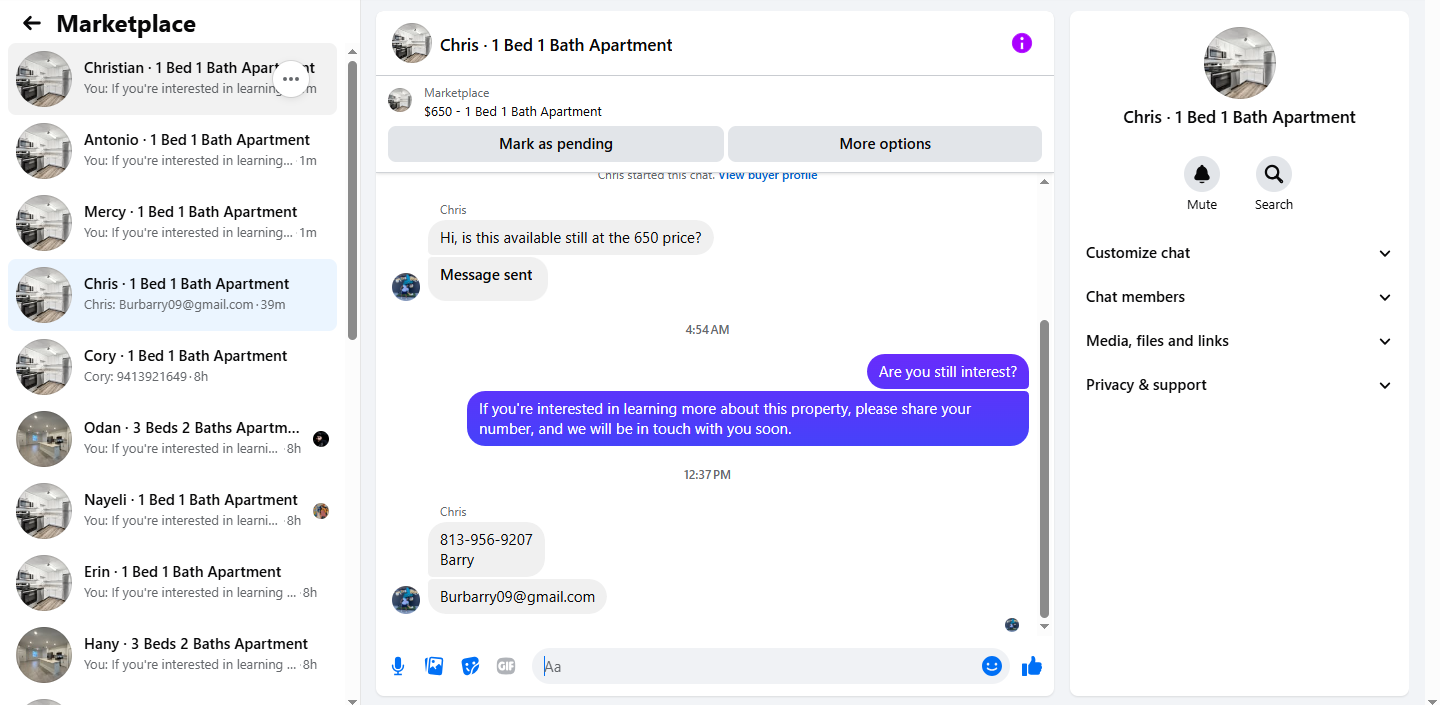1440x705 pixels.
Task: Expand the Customize chat section
Action: tap(1239, 253)
